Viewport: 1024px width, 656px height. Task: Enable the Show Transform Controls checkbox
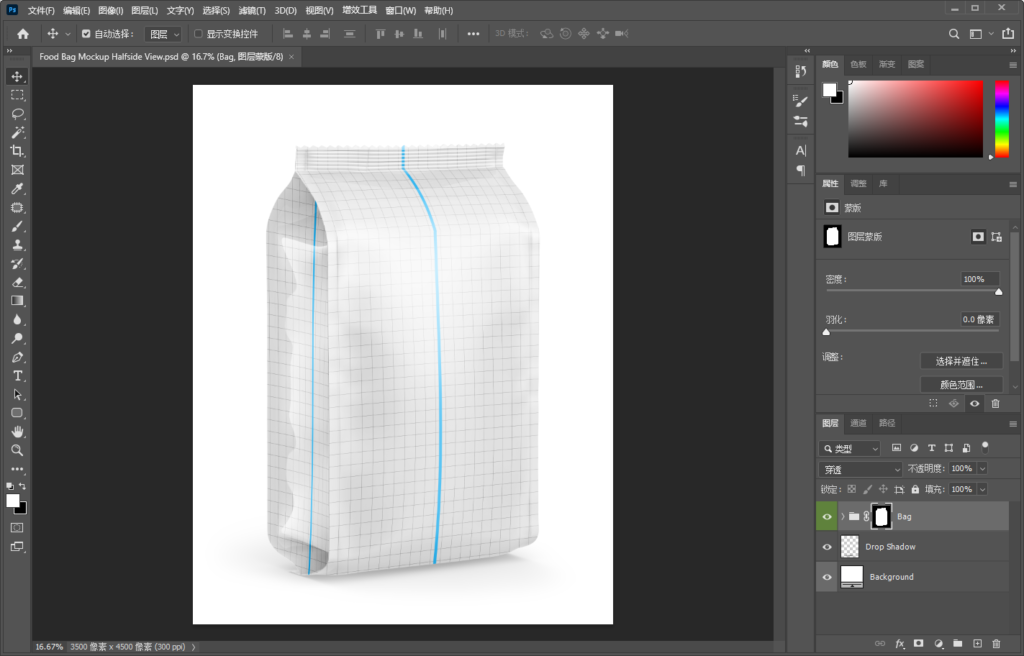coord(199,34)
